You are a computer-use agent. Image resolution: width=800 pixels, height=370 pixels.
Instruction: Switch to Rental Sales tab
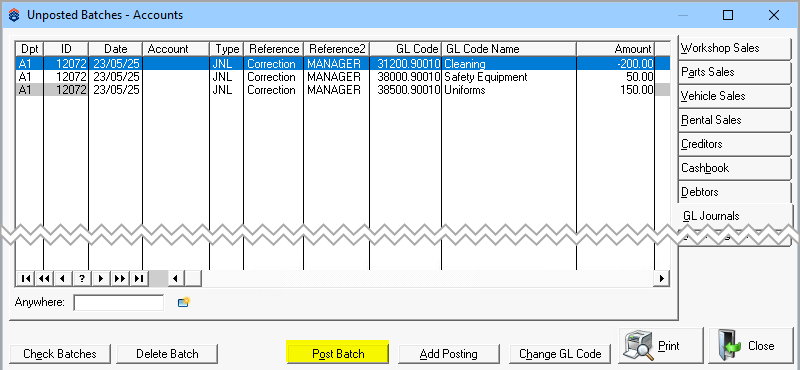tap(734, 120)
